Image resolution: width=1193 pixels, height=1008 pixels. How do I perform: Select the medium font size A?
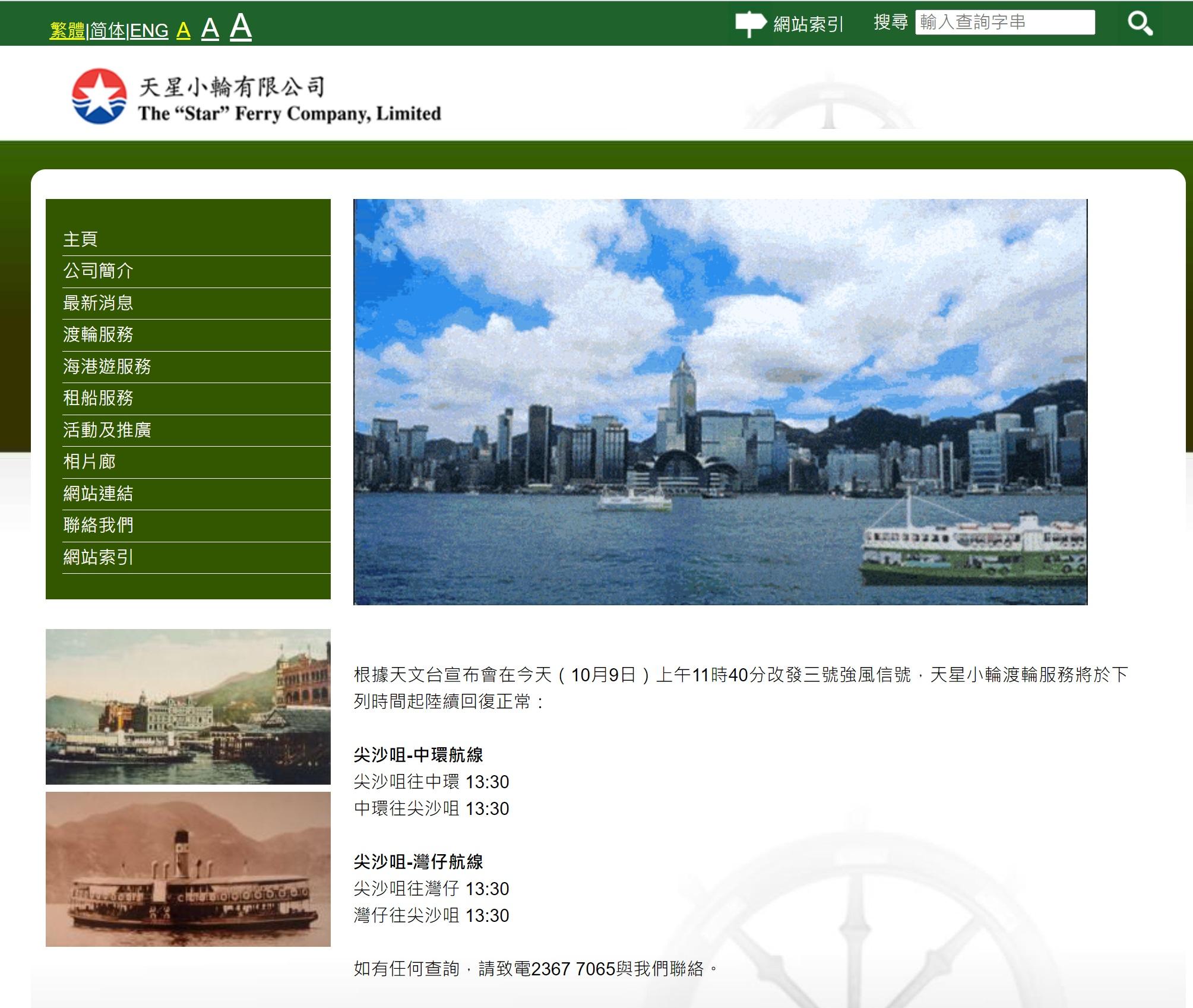click(210, 28)
